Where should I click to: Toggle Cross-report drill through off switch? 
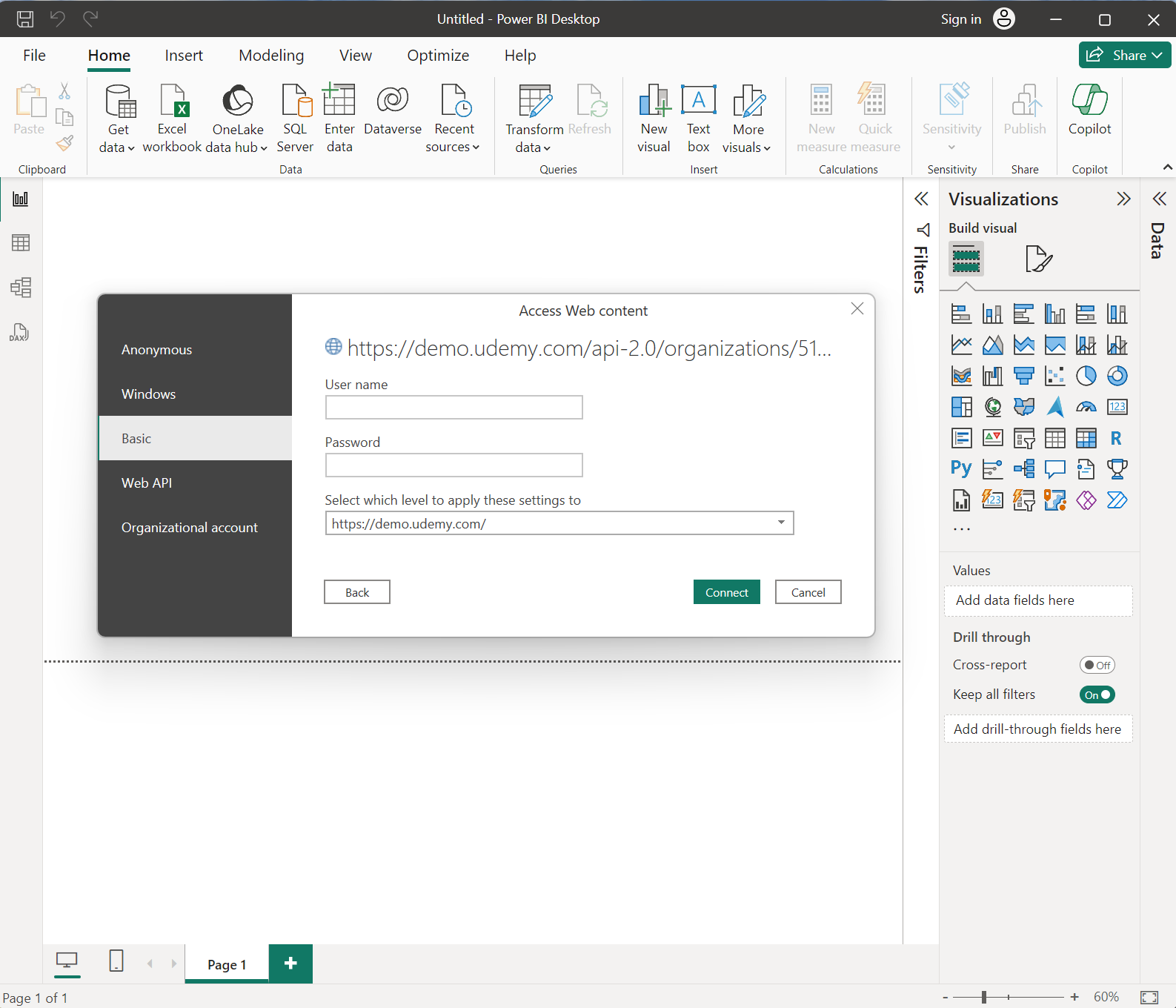pyautogui.click(x=1097, y=665)
